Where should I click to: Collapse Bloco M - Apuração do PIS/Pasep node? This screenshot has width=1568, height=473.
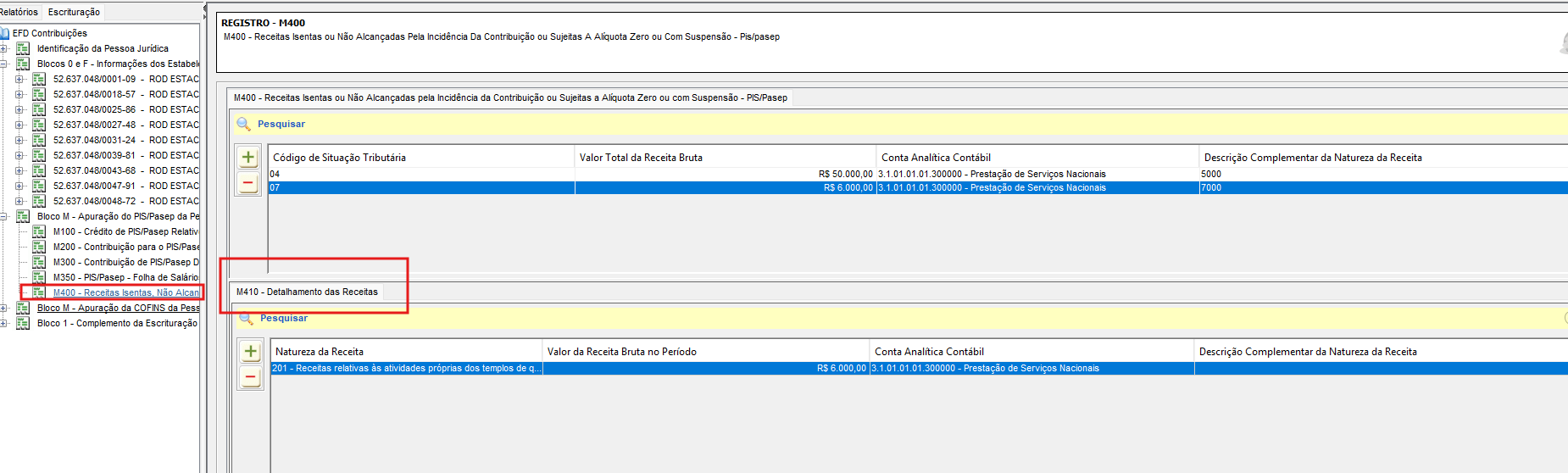click(x=3, y=216)
